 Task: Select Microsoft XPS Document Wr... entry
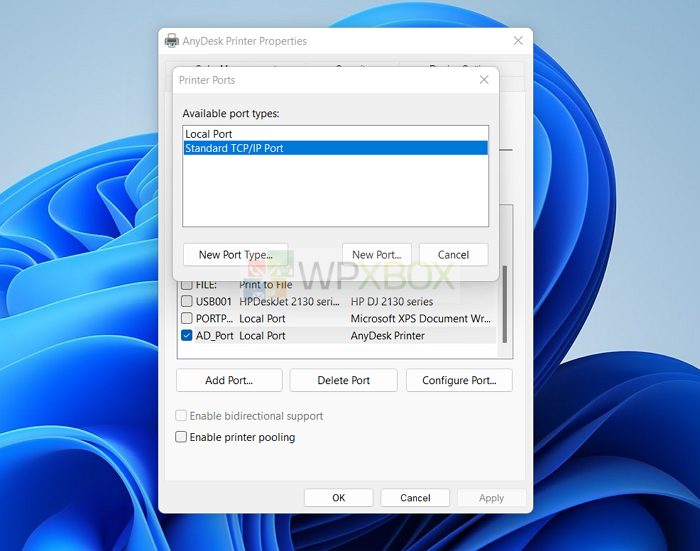[420, 318]
